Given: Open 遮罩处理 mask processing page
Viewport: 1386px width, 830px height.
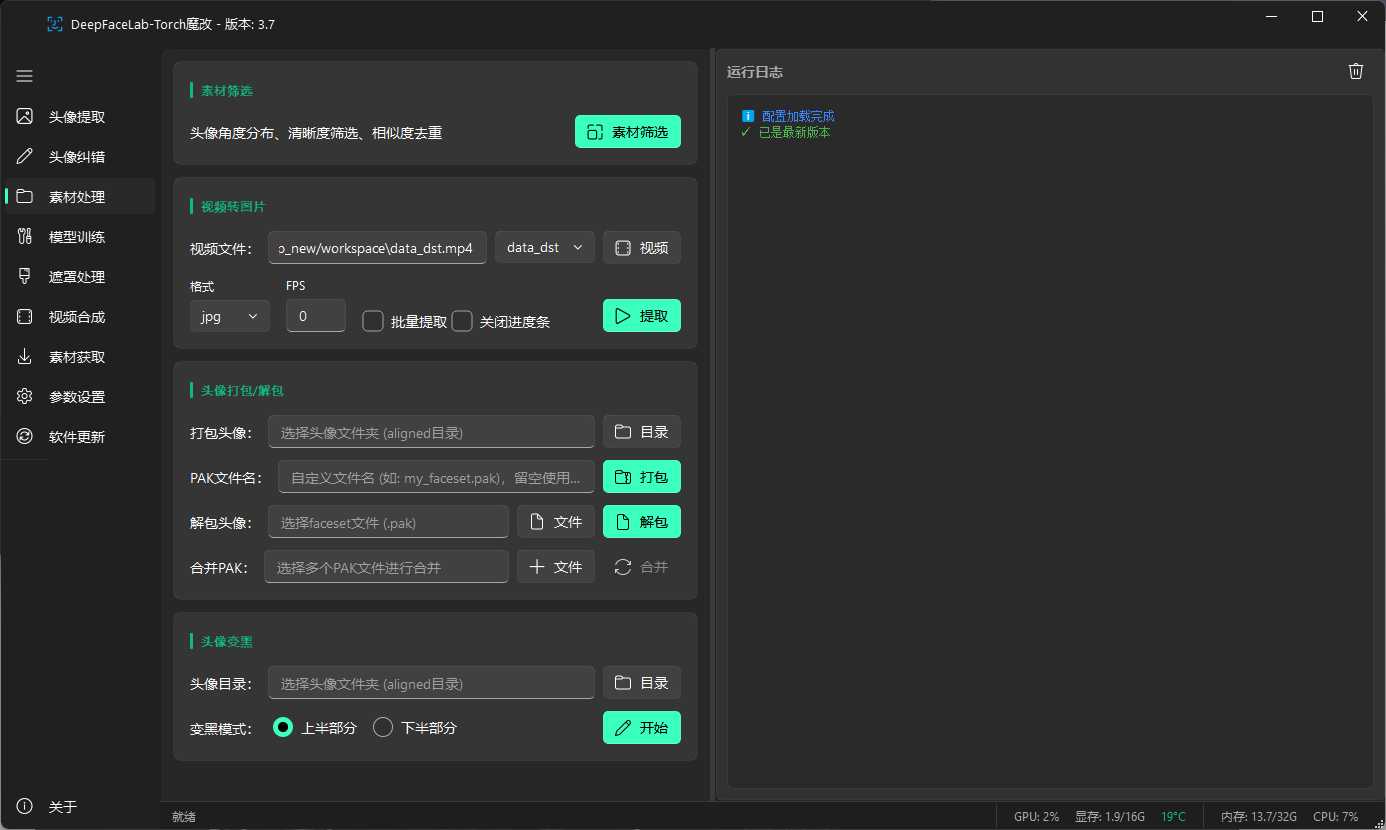Looking at the screenshot, I should coord(77,277).
